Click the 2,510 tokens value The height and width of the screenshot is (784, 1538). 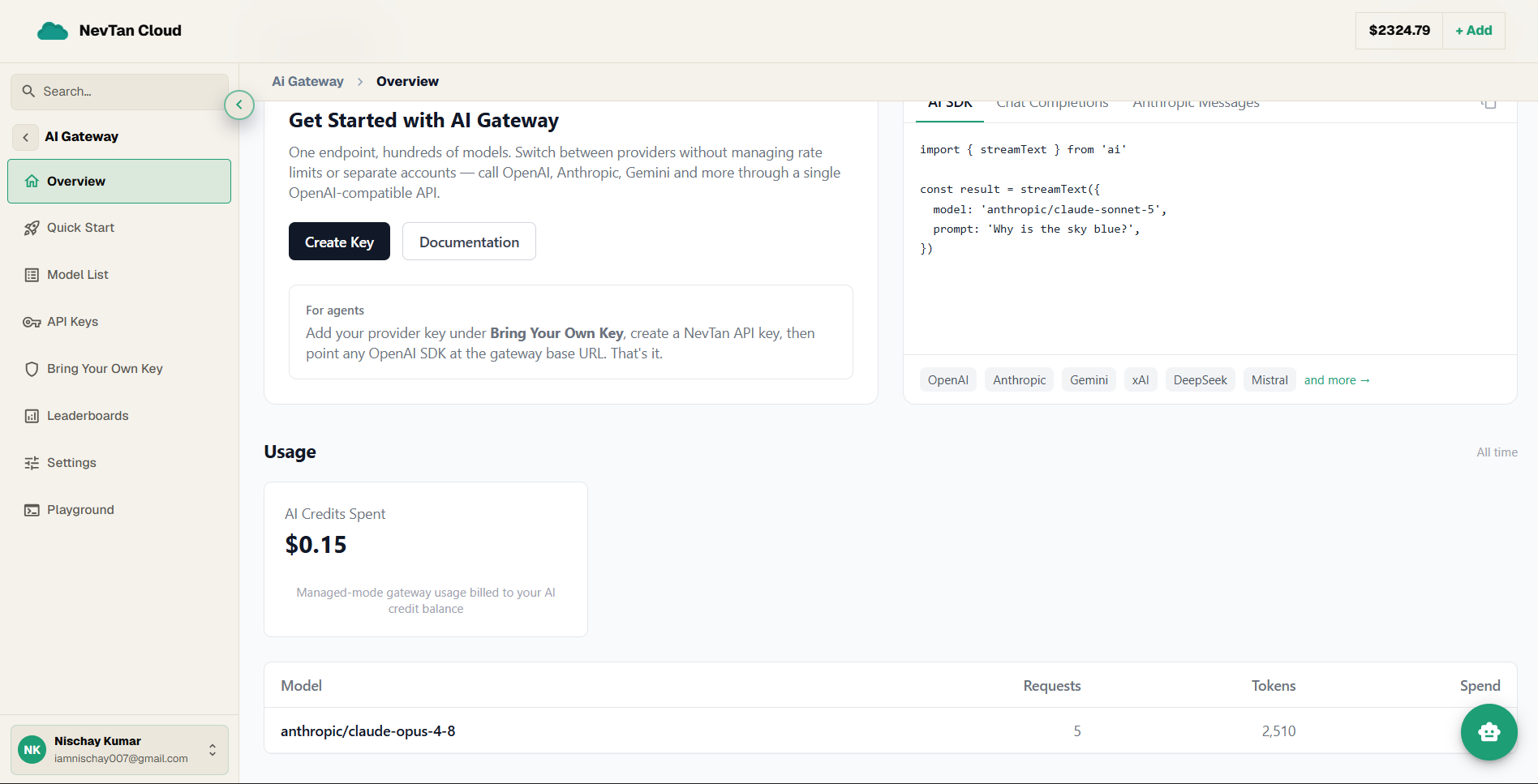[1278, 731]
